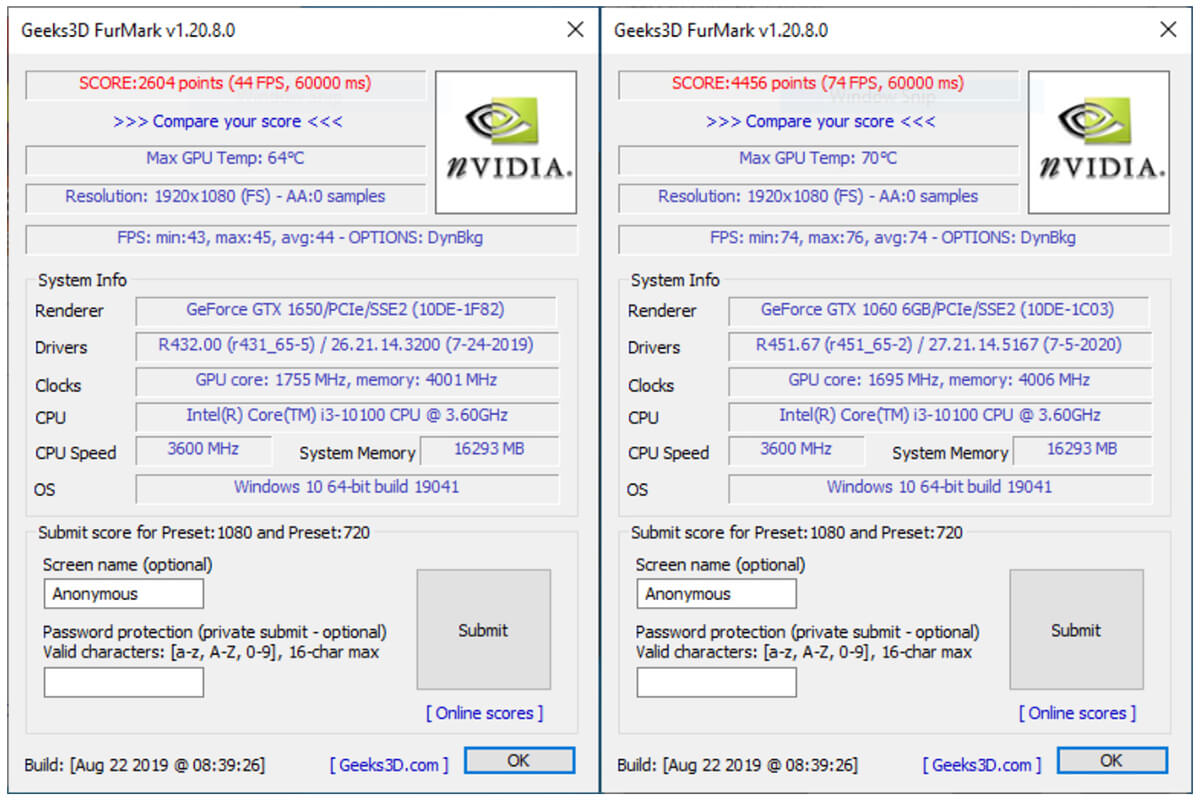Click GPU core: 1755 MHz clocks field
Image resolution: width=1200 pixels, height=802 pixels.
pyautogui.click(x=346, y=382)
